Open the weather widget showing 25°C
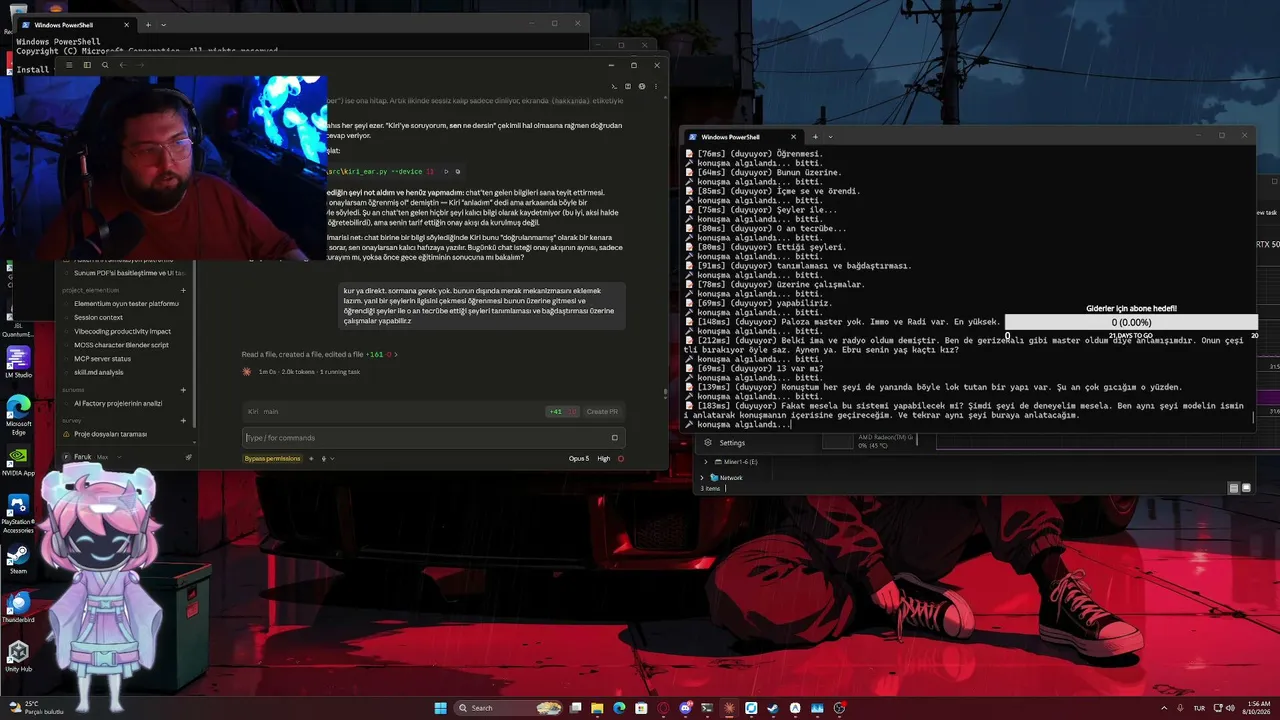This screenshot has height=720, width=1280. coord(35,708)
